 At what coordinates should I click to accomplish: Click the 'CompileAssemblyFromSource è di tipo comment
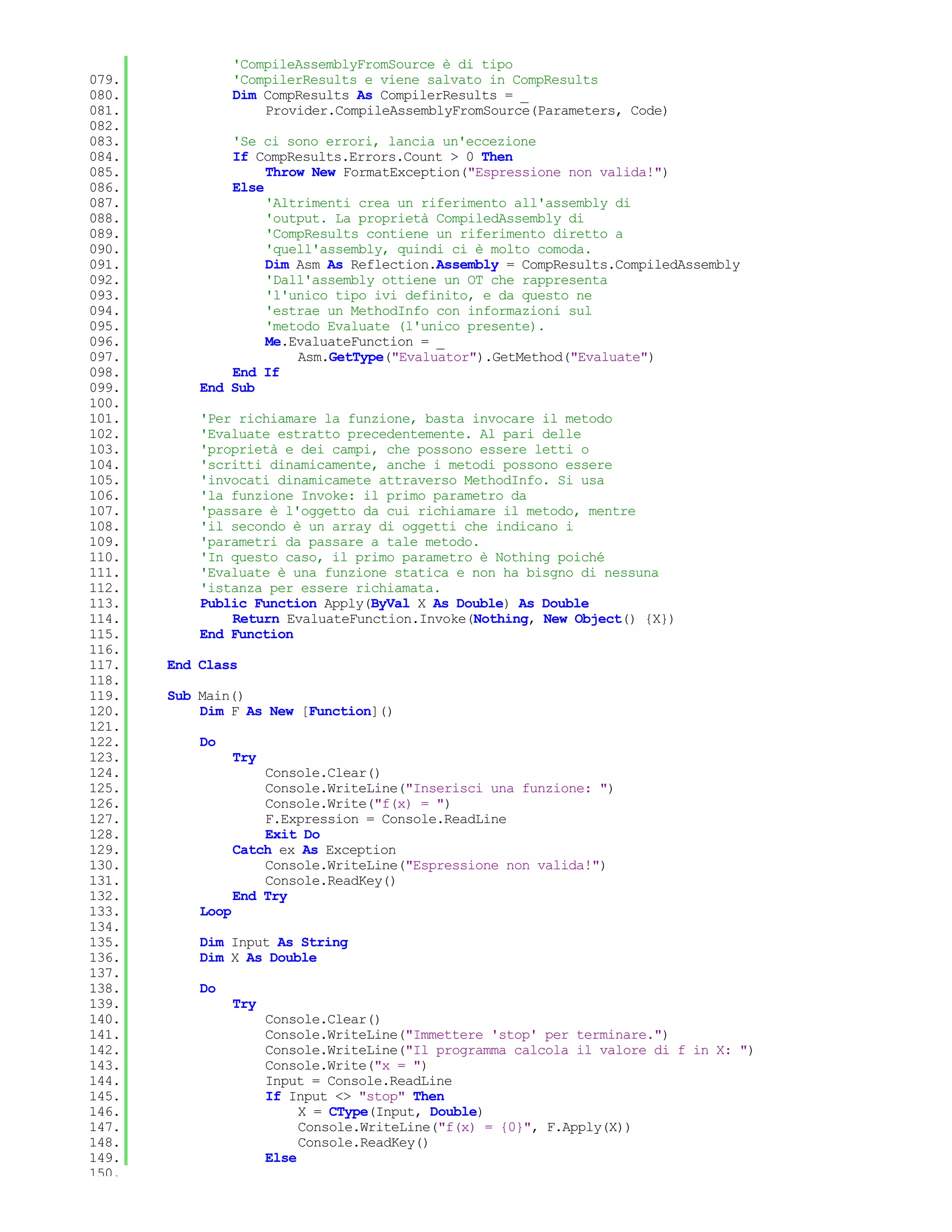(373, 65)
